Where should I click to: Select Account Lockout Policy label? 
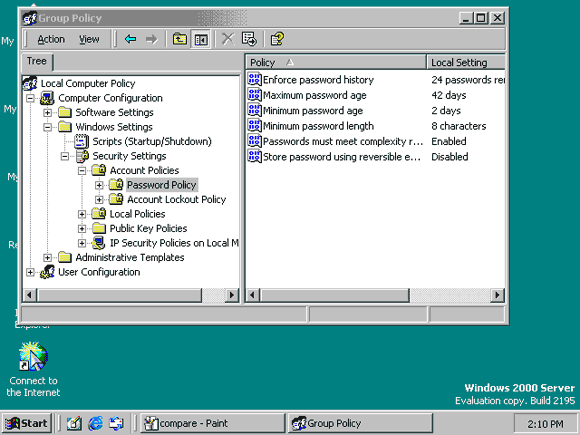(x=176, y=200)
